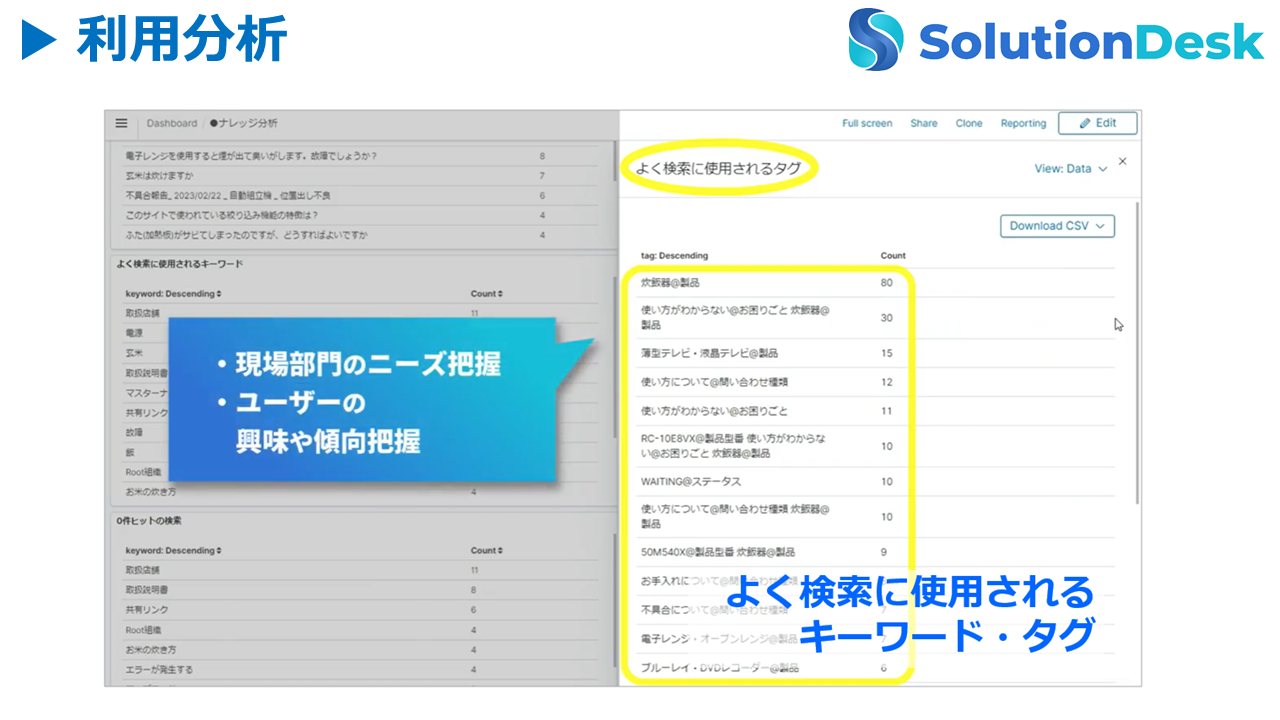Screen dimensions: 1280x720
Task: Open Reporting menu
Action: pyautogui.click(x=1023, y=123)
